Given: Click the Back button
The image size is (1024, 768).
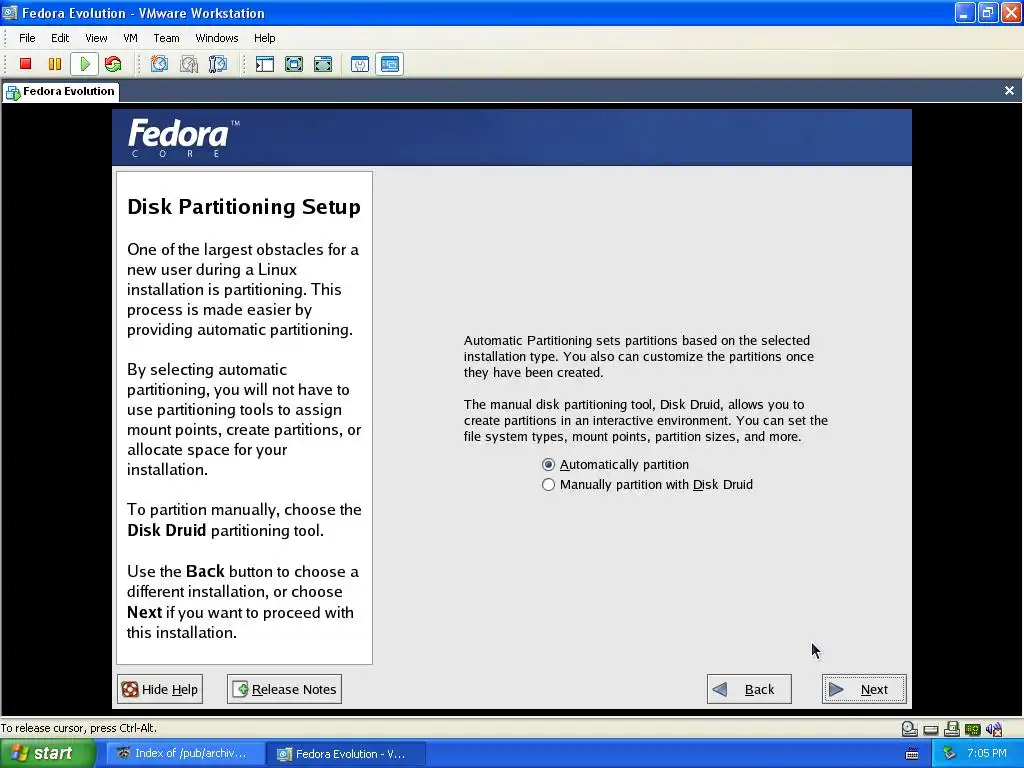Looking at the screenshot, I should [x=749, y=690].
